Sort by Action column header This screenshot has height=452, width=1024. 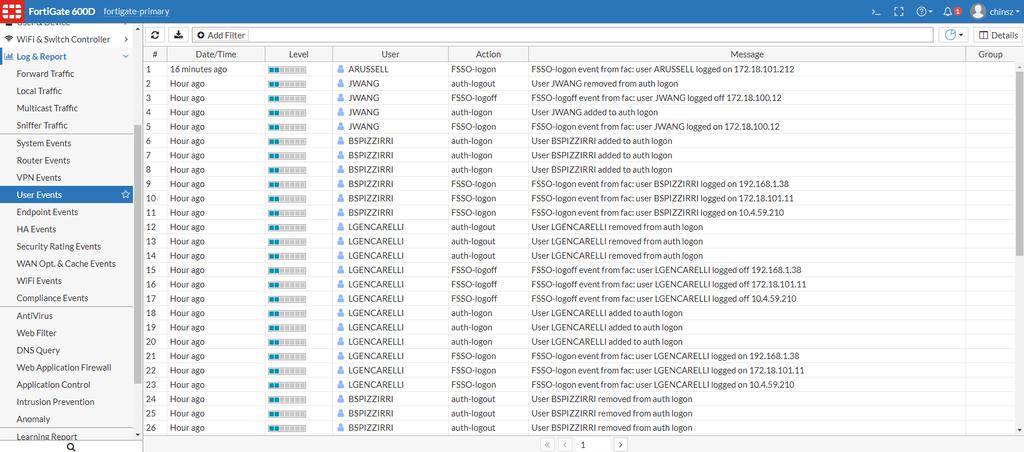point(488,54)
